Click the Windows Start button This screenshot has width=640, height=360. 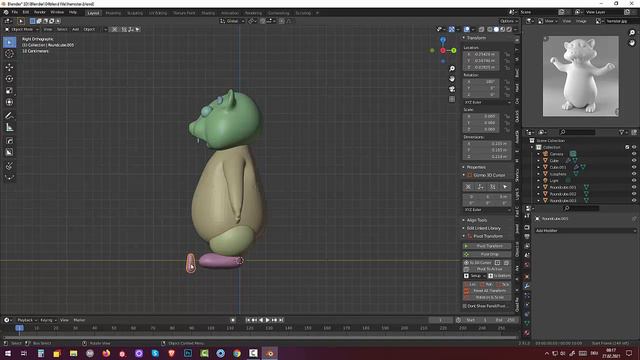click(x=7, y=353)
